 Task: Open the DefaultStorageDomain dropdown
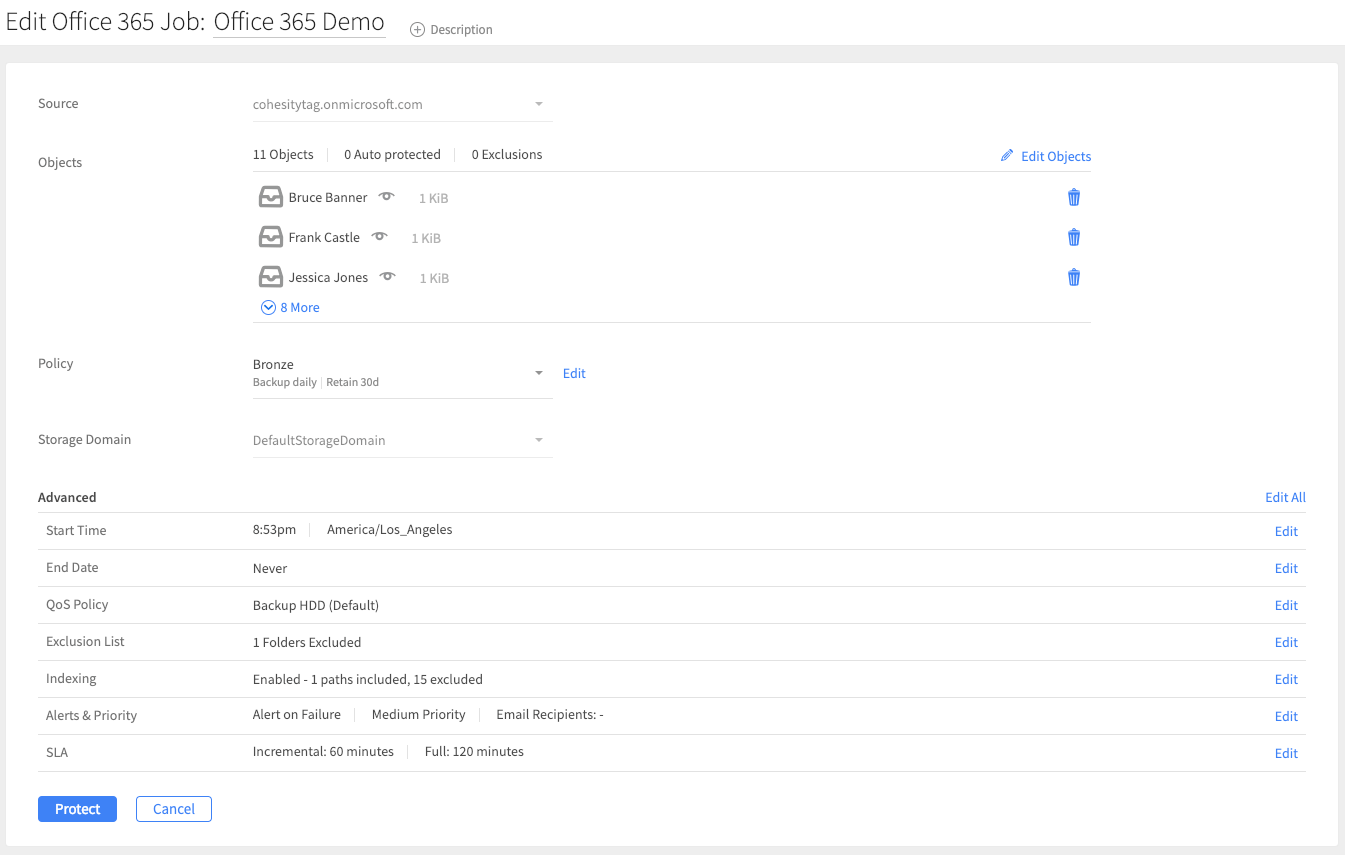539,440
